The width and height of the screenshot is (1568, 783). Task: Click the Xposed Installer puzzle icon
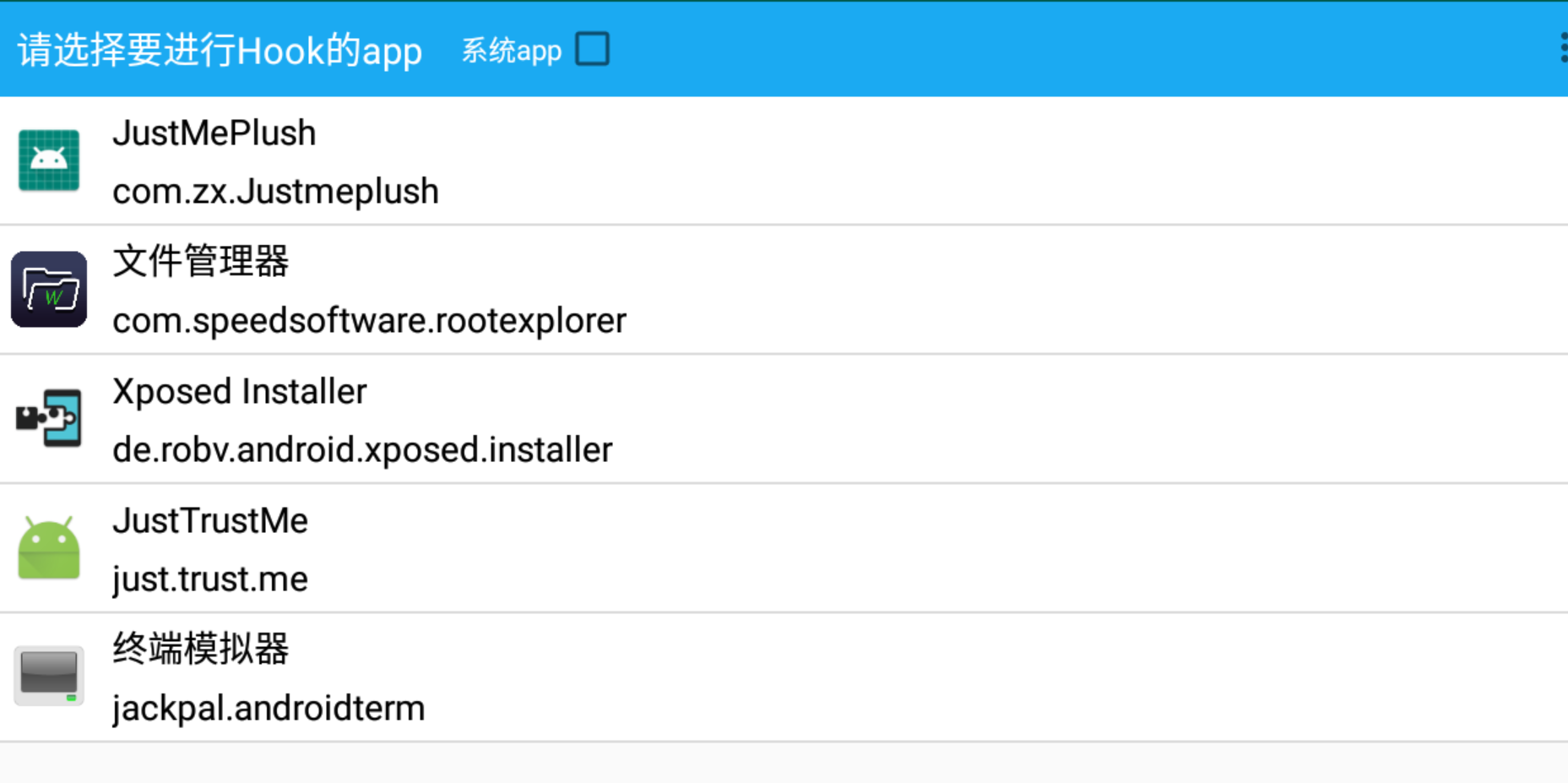[x=49, y=418]
